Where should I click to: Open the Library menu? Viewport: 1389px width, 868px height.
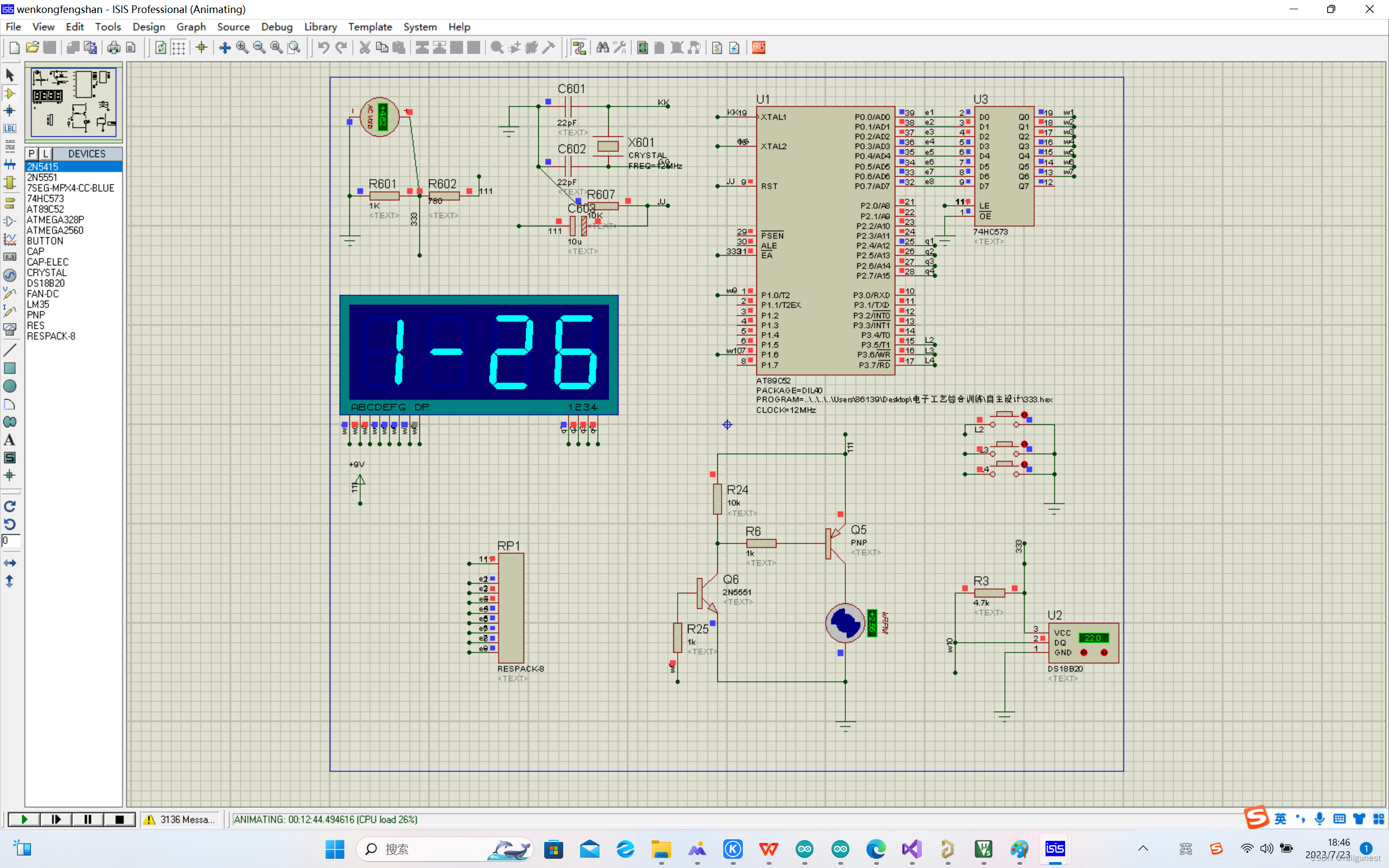(320, 27)
